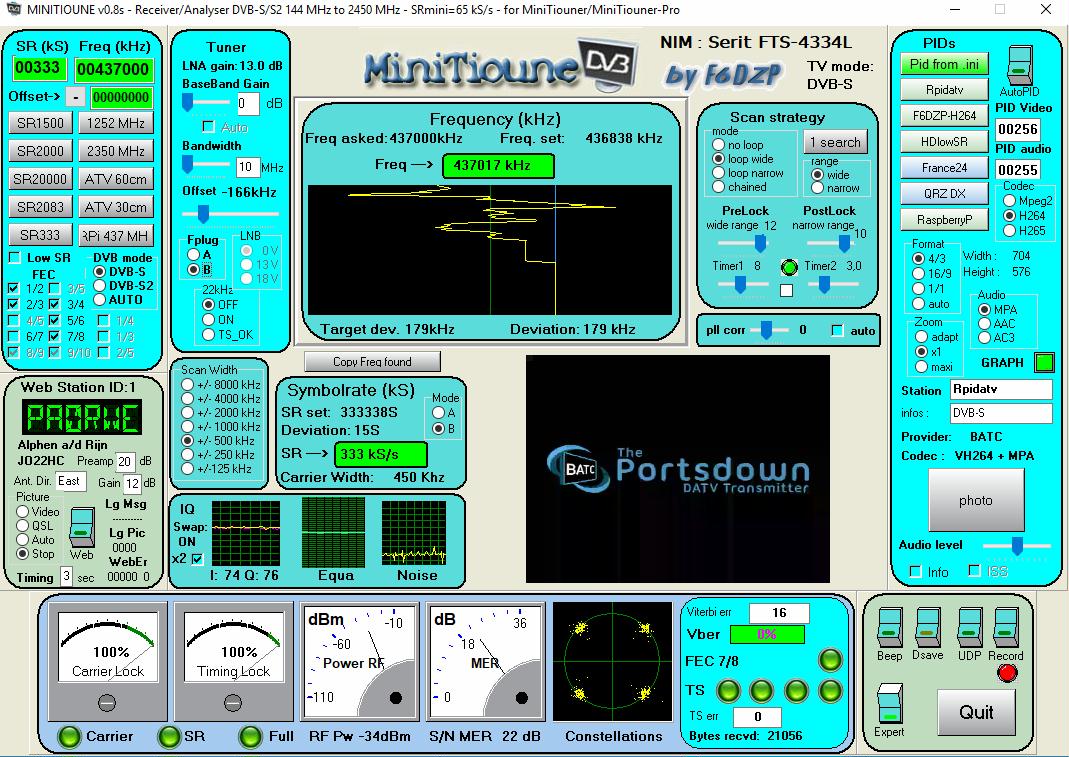Toggle the FEC 7/8 checkbox
The height and width of the screenshot is (757, 1069).
(x=55, y=336)
